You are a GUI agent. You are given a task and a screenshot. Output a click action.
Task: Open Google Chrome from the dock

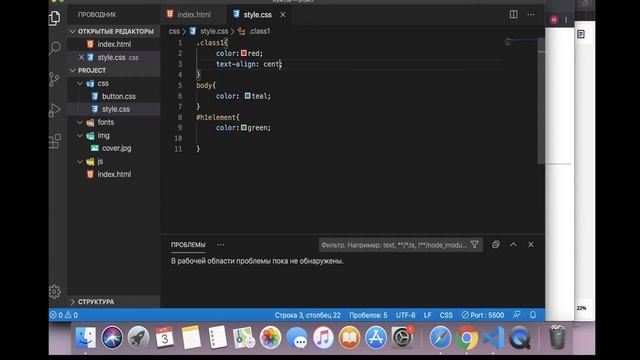467,338
